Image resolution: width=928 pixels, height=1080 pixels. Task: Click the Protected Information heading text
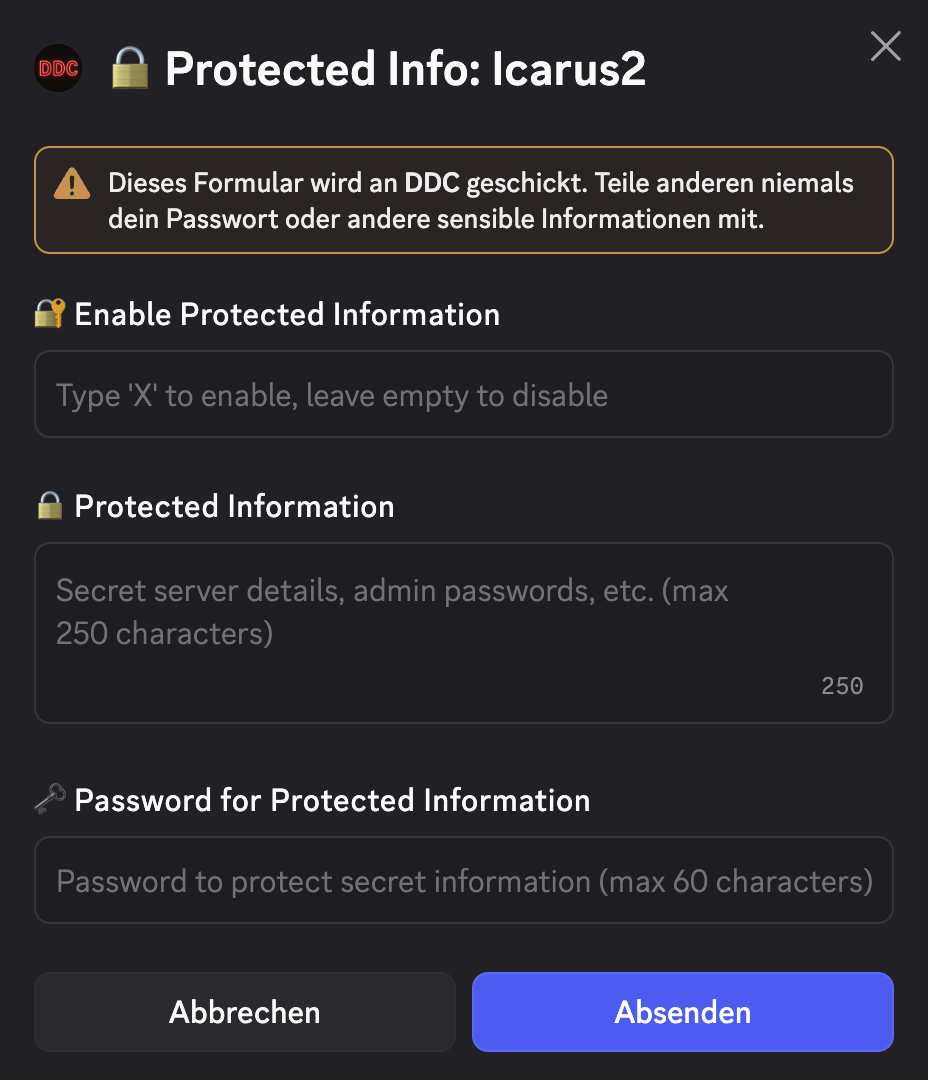pyautogui.click(x=233, y=505)
